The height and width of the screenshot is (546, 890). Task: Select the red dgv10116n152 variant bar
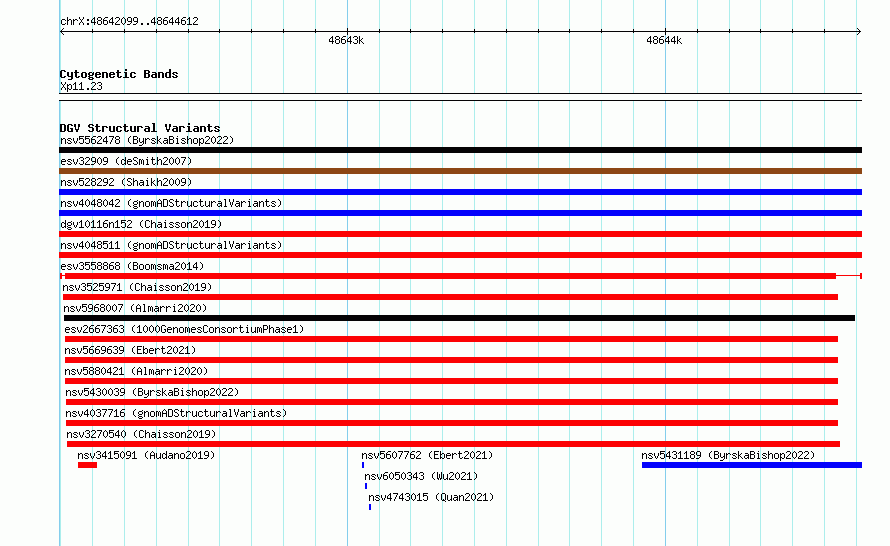tap(460, 234)
